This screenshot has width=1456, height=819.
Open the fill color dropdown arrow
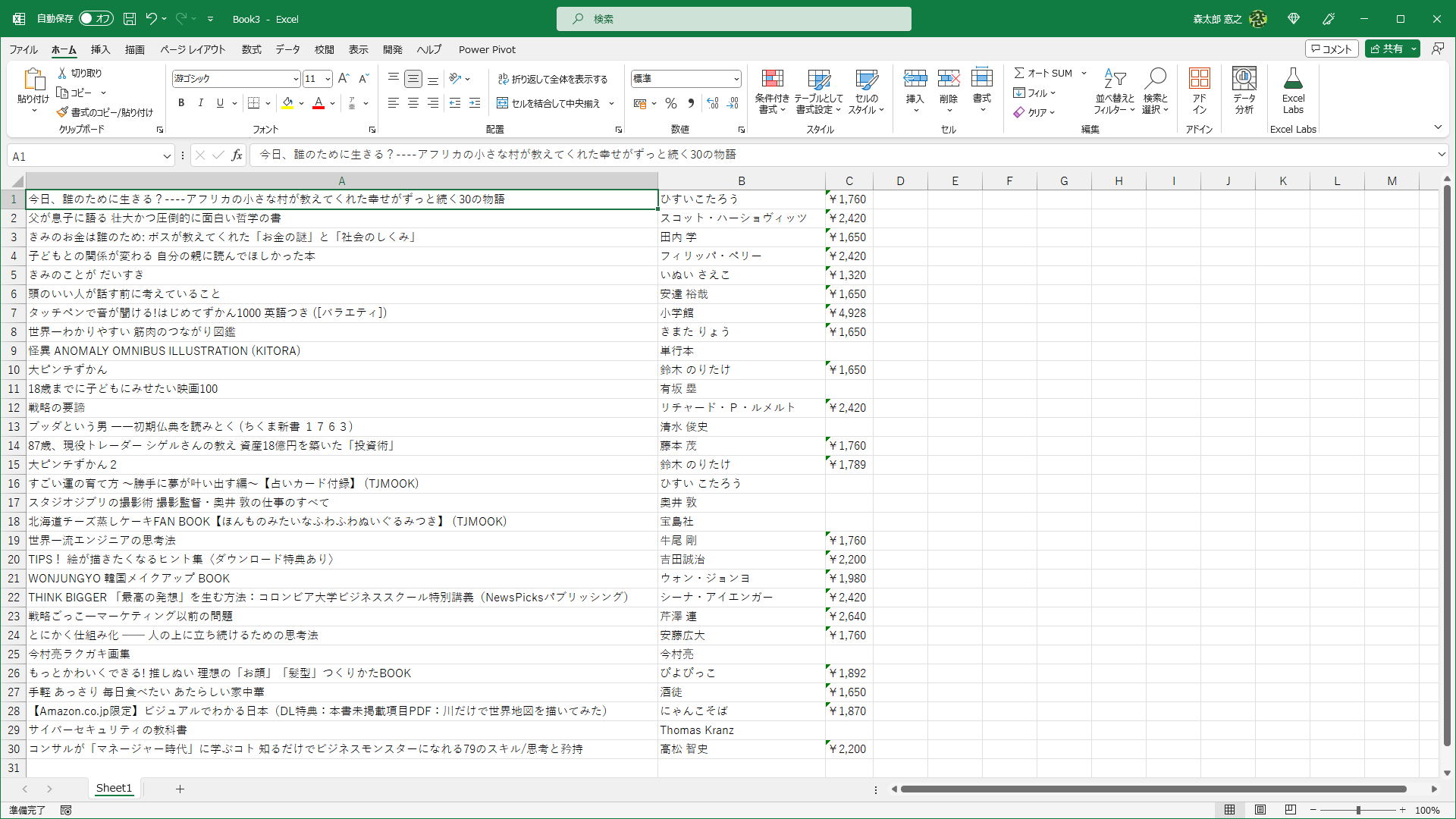point(300,103)
